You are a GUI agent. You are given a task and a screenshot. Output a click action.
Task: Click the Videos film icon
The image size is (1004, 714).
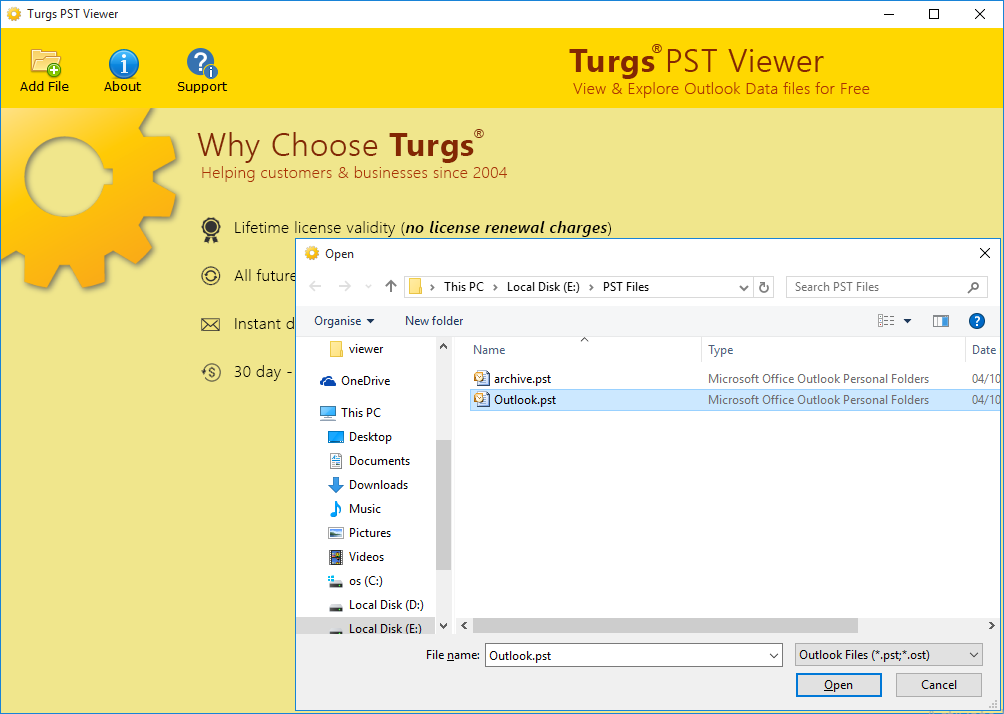(x=336, y=557)
